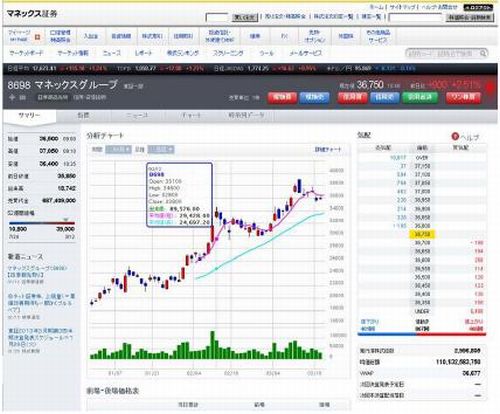This screenshot has height=414, width=500.
Task: Open 株式ランキング
Action: coord(183,53)
